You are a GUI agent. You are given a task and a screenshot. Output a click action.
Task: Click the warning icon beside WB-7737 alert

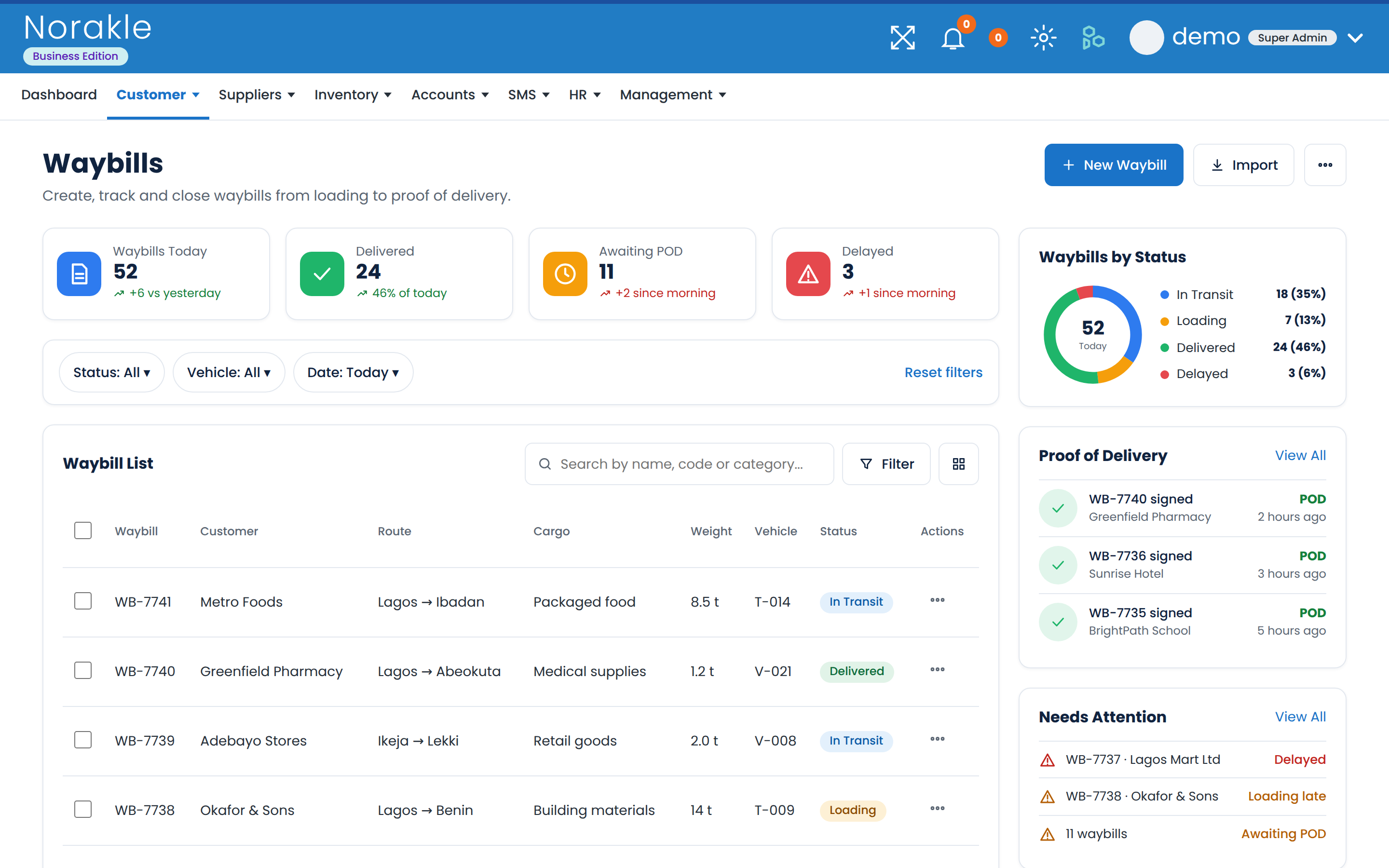[x=1048, y=760]
